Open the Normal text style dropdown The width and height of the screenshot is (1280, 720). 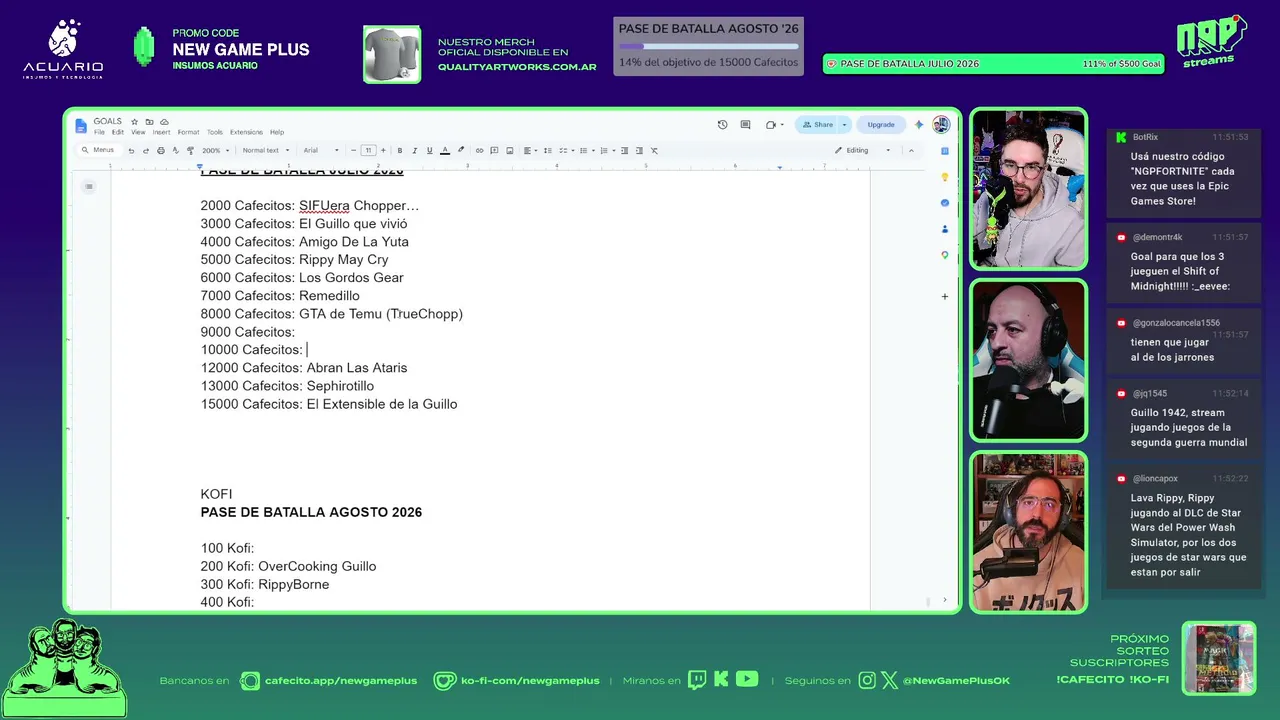click(266, 151)
